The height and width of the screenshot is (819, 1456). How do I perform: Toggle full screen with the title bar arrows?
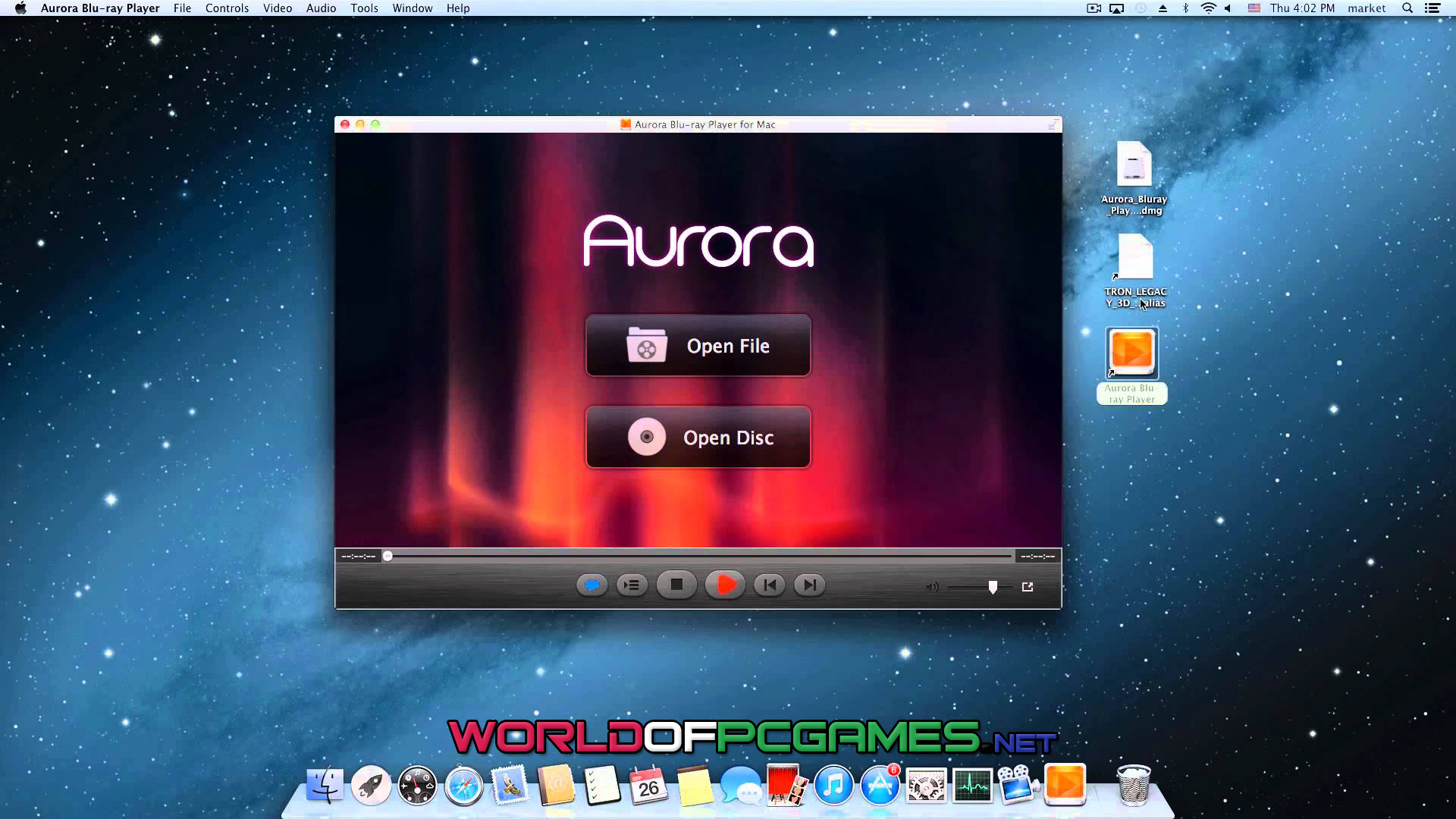click(1053, 124)
